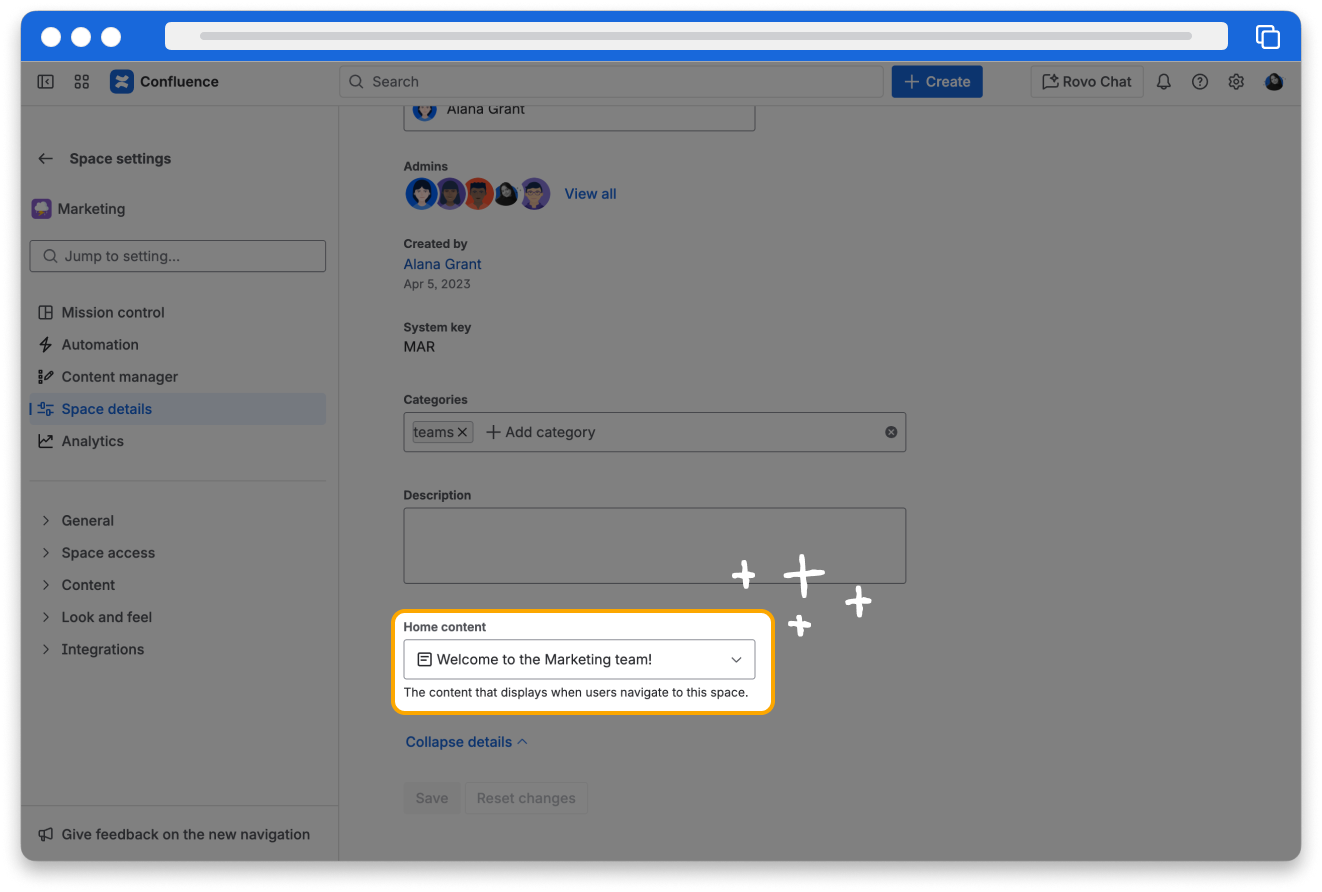The image size is (1322, 892).
Task: Open Mission control in sidebar
Action: point(112,313)
